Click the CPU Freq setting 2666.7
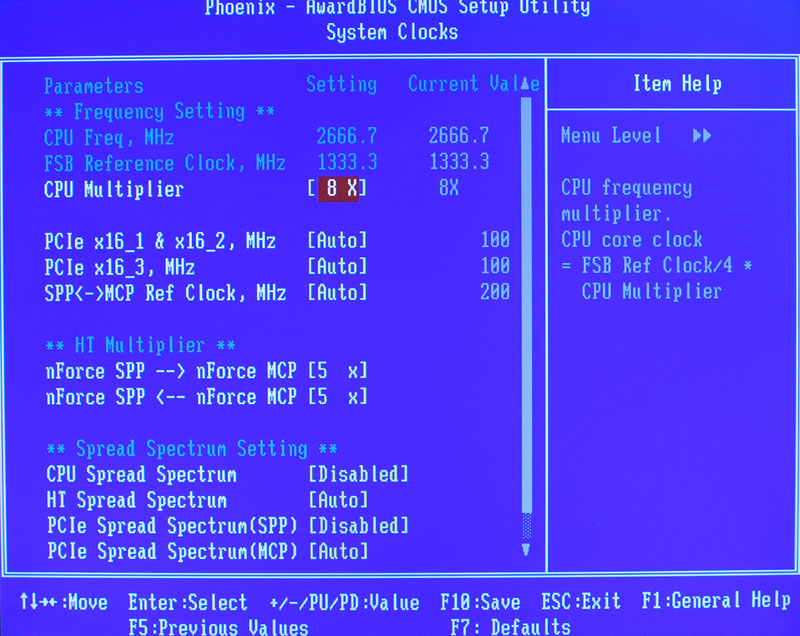800x636 pixels. [346, 136]
